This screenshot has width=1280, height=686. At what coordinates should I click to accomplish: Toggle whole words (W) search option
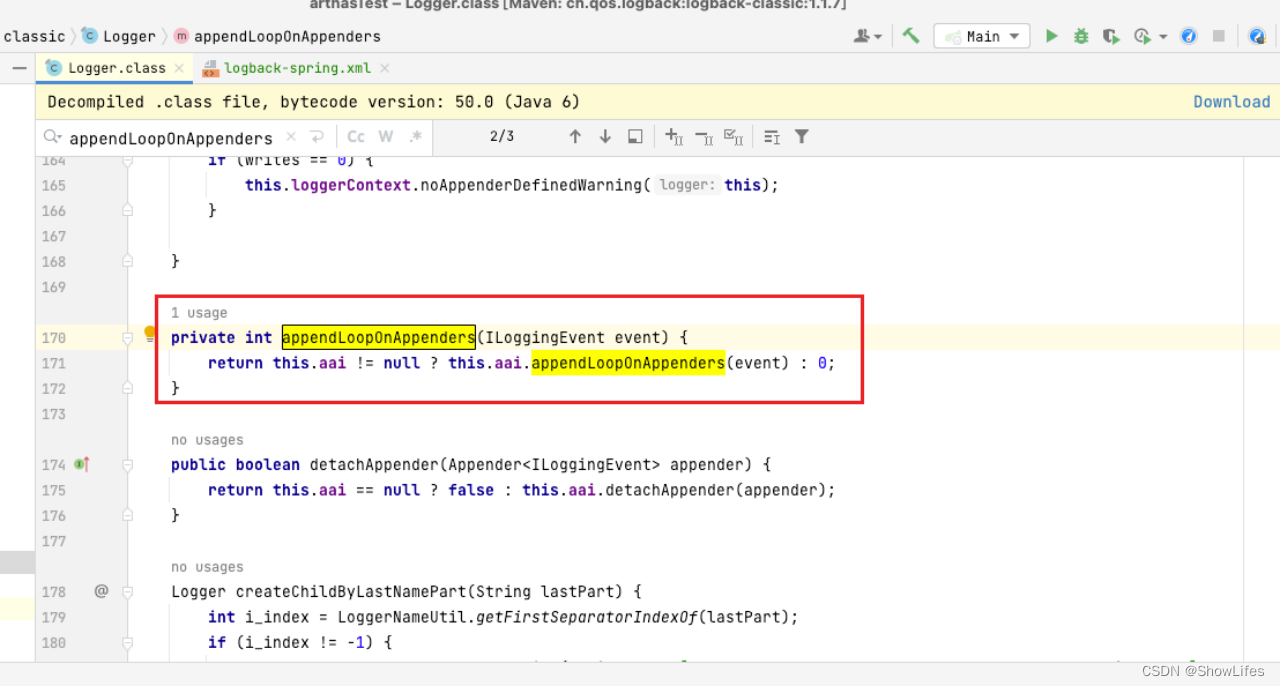click(x=385, y=136)
